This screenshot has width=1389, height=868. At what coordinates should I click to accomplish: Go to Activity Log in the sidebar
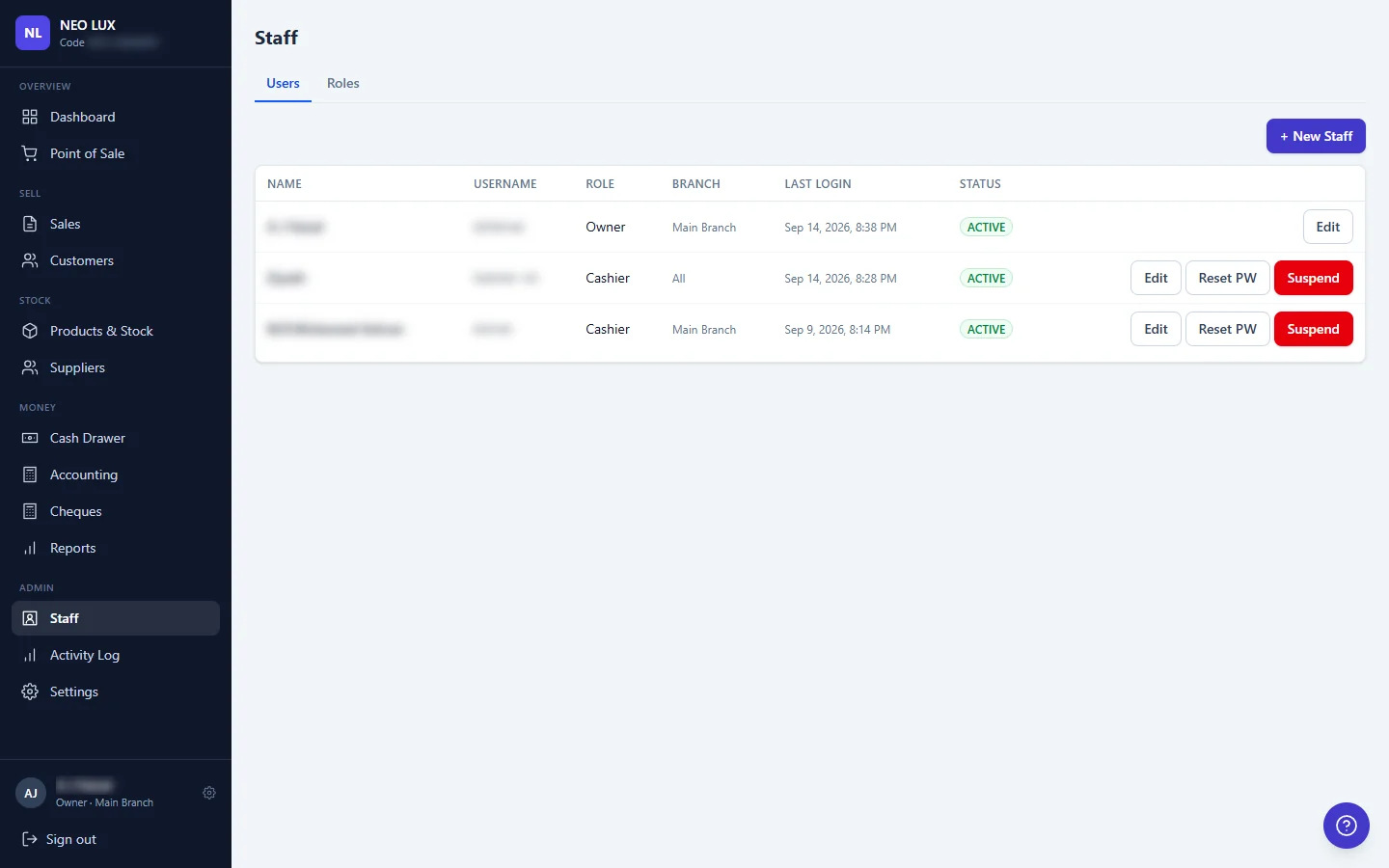tap(116, 655)
